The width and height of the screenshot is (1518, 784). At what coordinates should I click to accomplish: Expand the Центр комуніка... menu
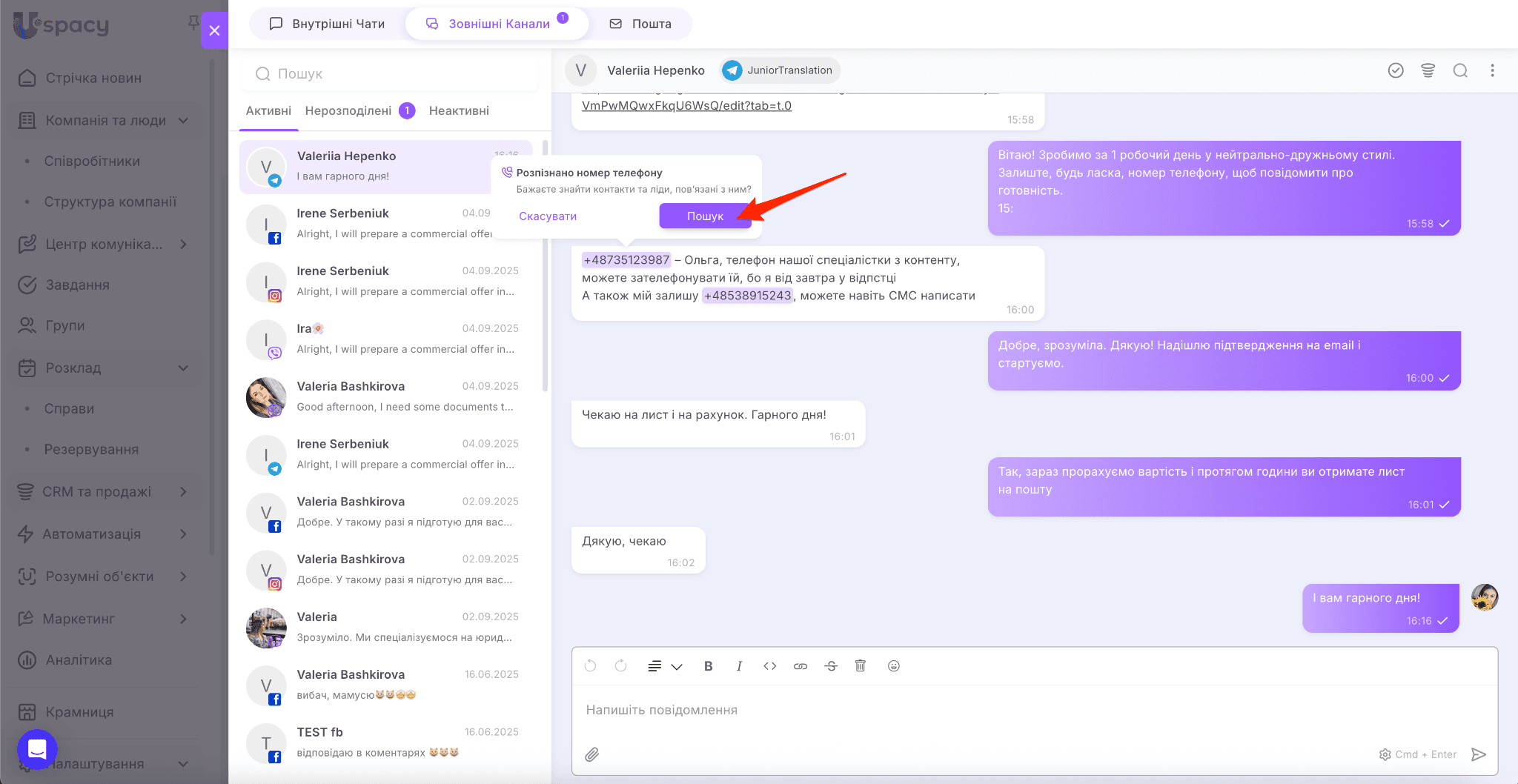(x=105, y=244)
